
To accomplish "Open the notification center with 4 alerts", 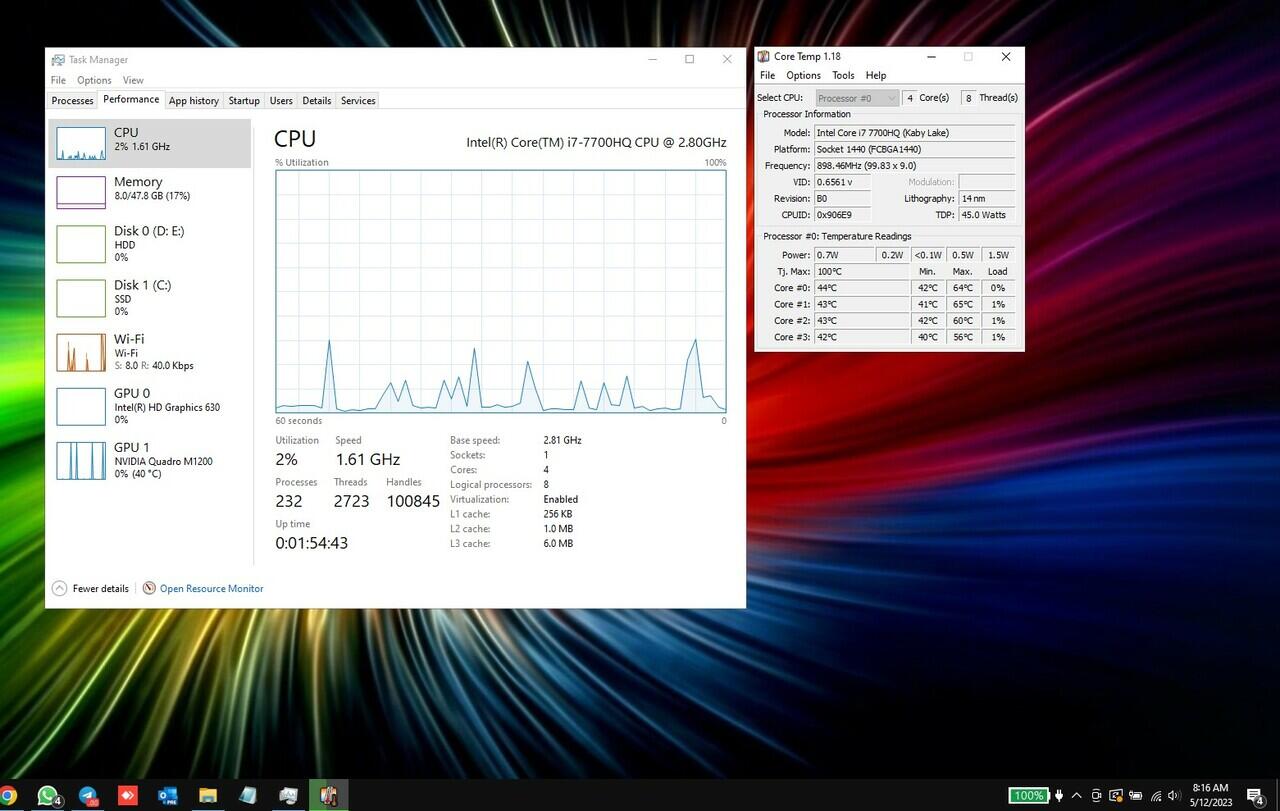I will pos(1256,796).
